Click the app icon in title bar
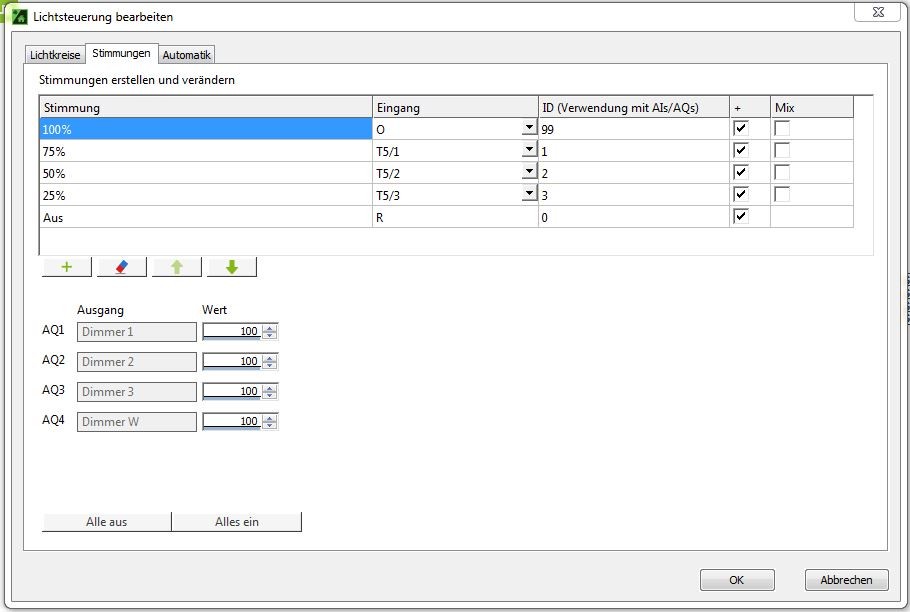The width and height of the screenshot is (910, 612). tap(19, 16)
